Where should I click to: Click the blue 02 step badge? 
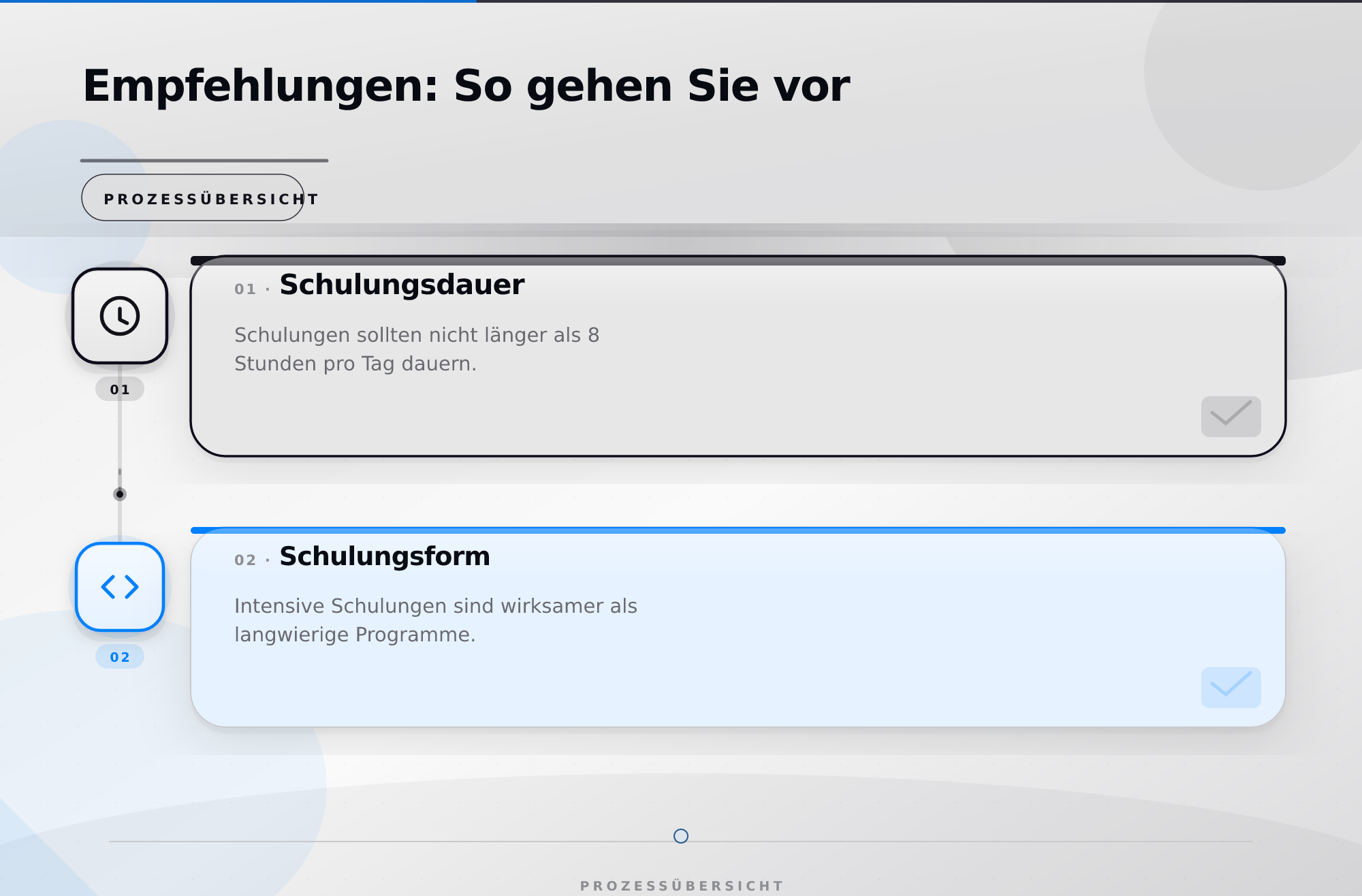120,657
